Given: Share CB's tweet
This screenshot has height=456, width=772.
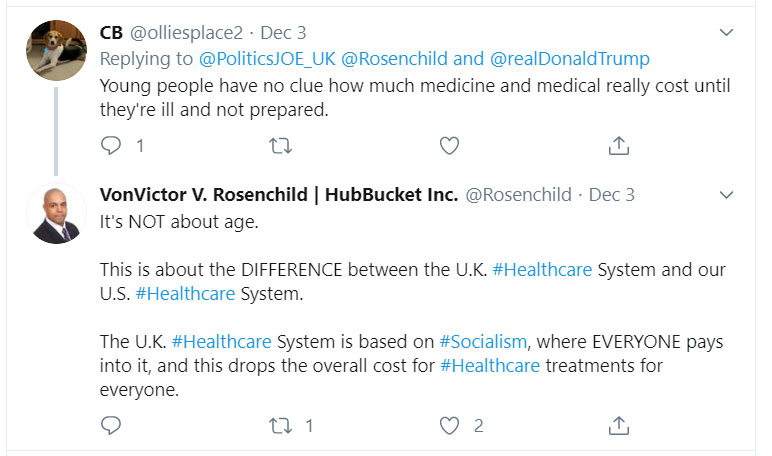Looking at the screenshot, I should click(619, 146).
